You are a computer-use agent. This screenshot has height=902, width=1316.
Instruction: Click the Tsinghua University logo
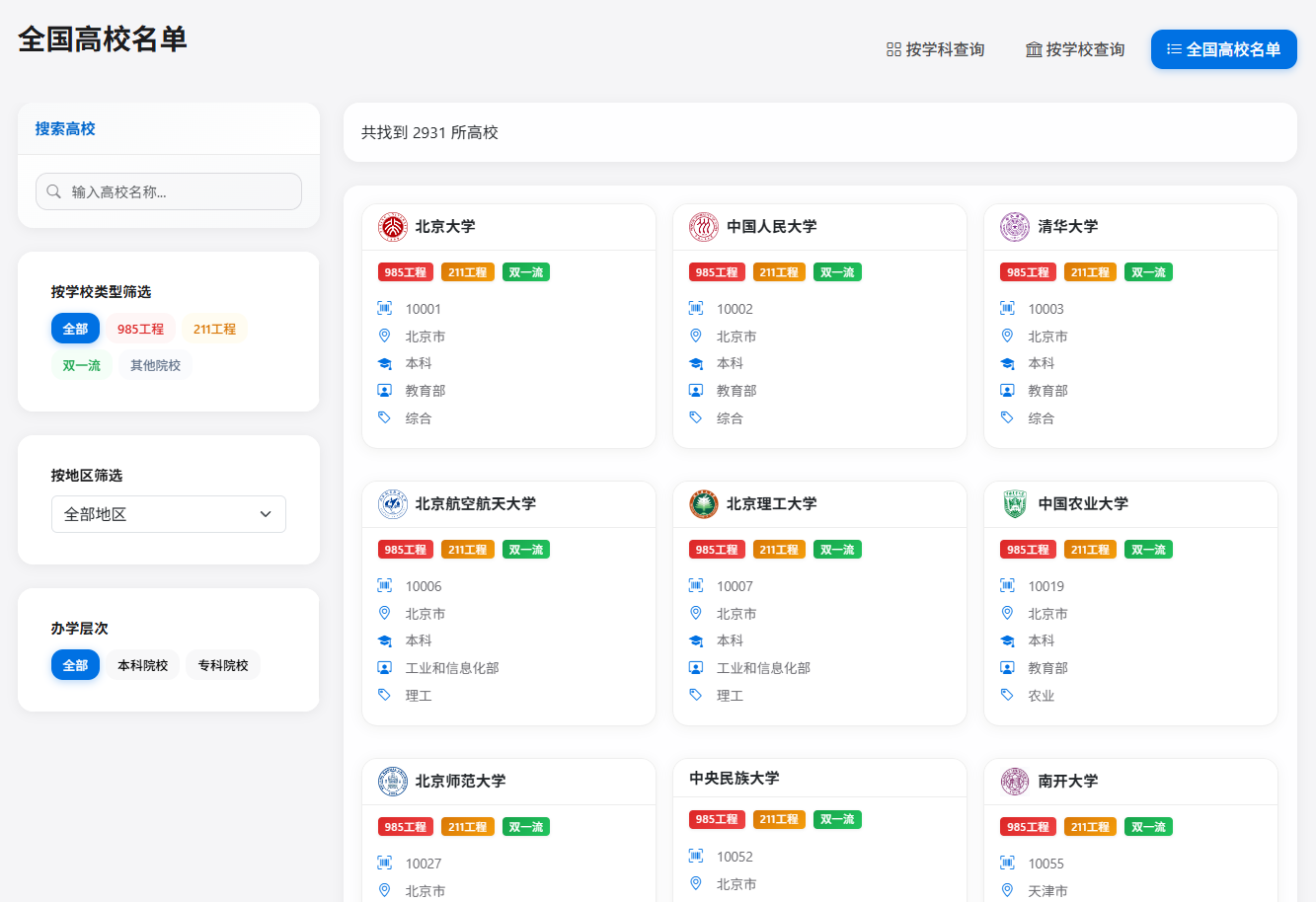click(x=1015, y=227)
